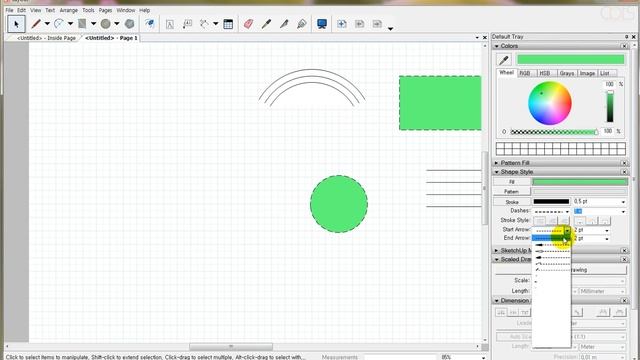The image size is (640, 360).
Task: Choose the first Stroke Style end cap option
Action: pyautogui.click(x=580, y=221)
